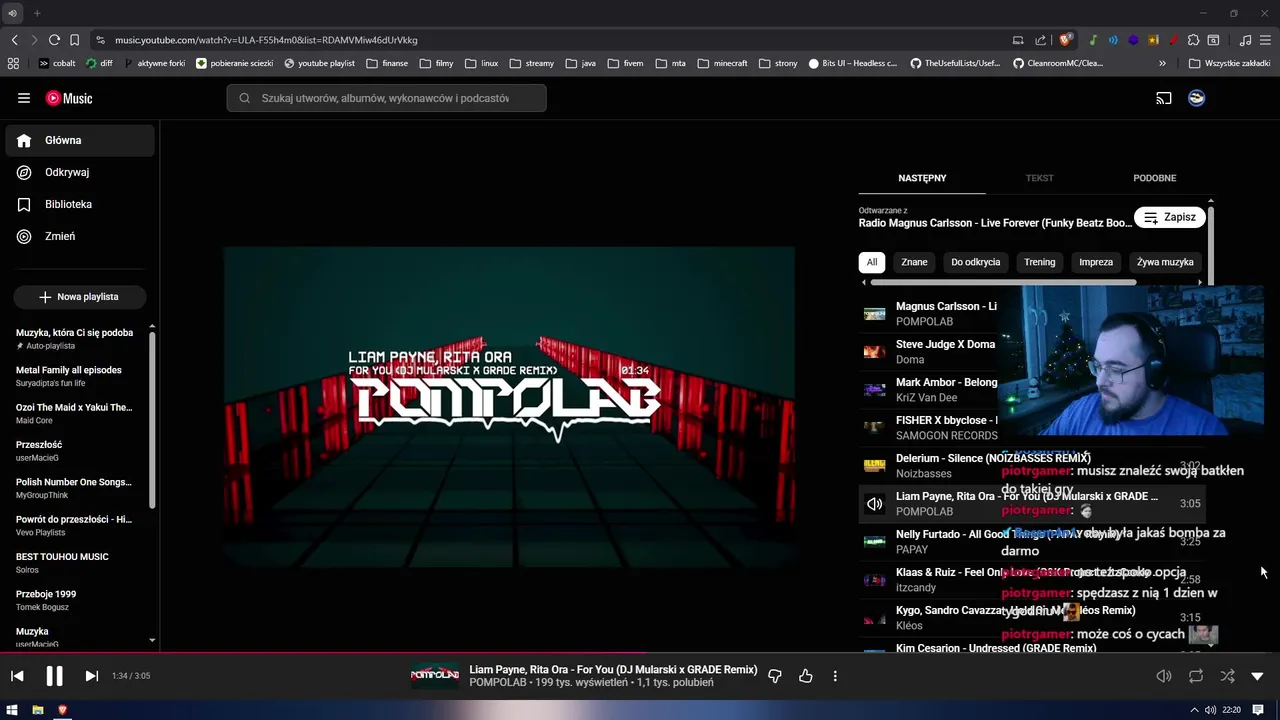1280x720 pixels.
Task: Select the Trening filter chip
Action: click(x=1039, y=262)
